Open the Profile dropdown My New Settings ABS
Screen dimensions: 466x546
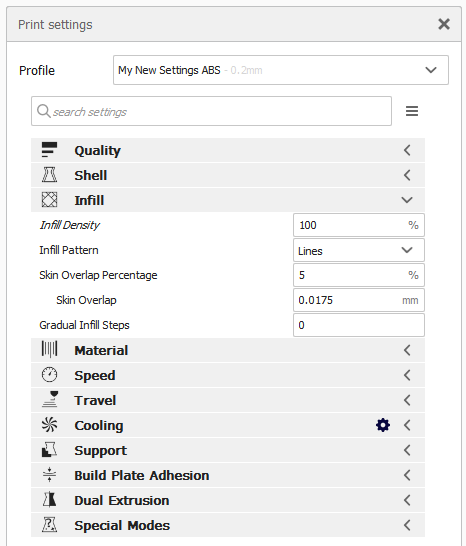click(281, 70)
